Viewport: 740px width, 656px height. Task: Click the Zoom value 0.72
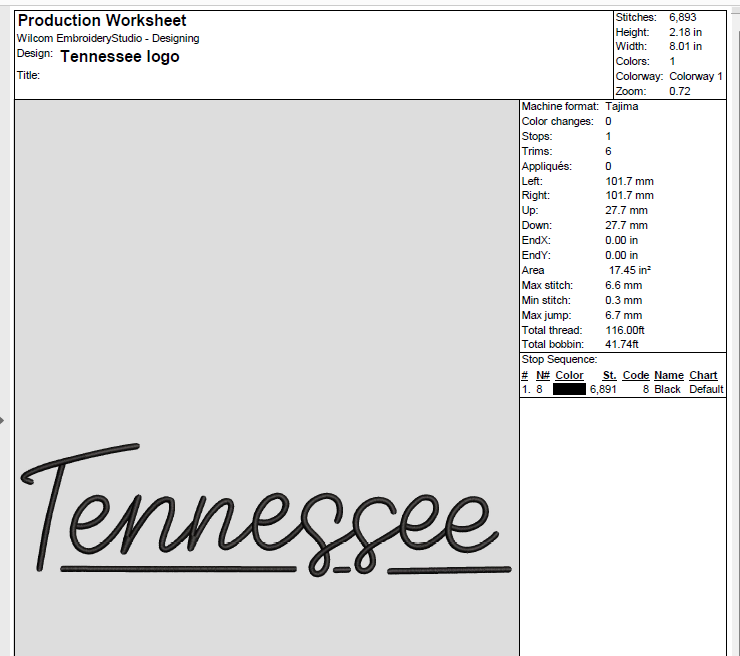pos(680,91)
